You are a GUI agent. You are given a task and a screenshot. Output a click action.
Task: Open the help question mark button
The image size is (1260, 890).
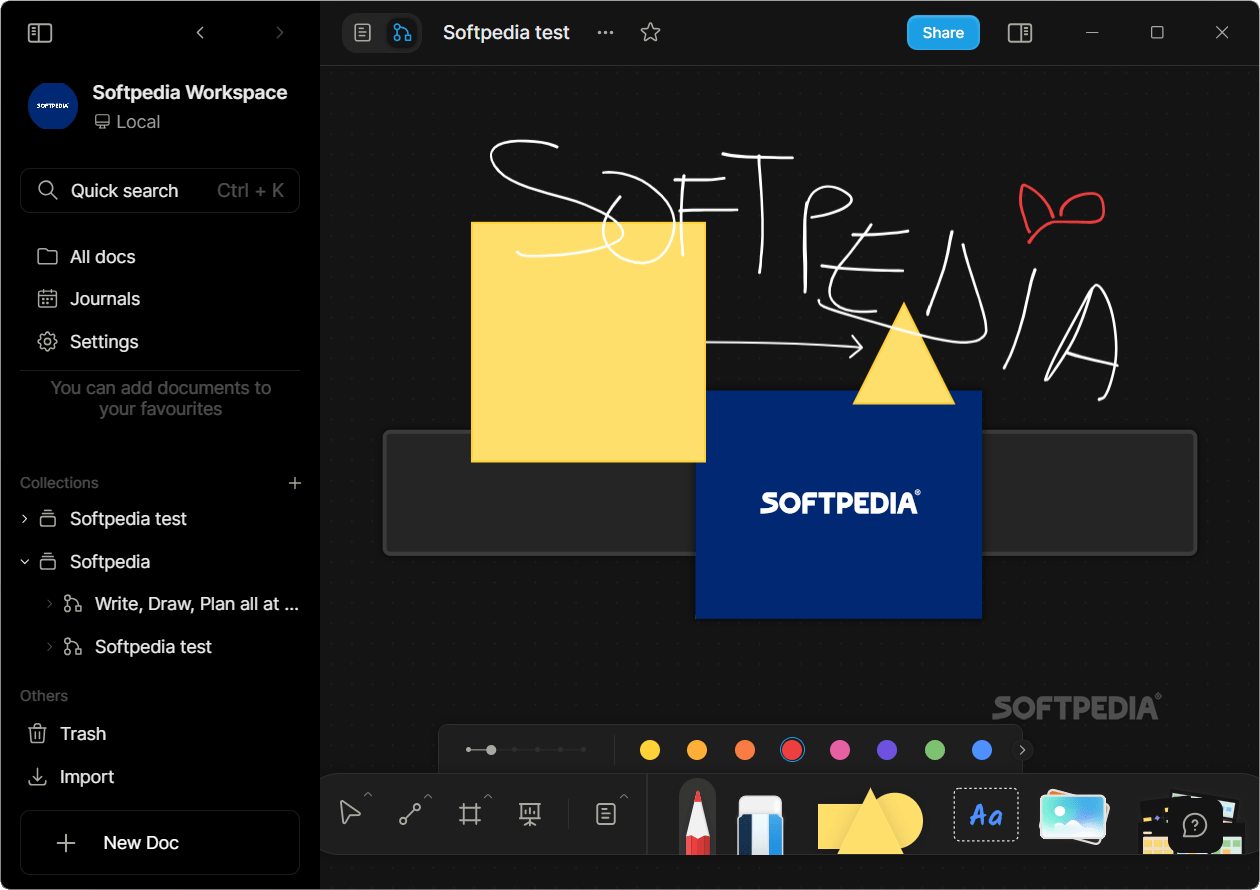point(1195,826)
